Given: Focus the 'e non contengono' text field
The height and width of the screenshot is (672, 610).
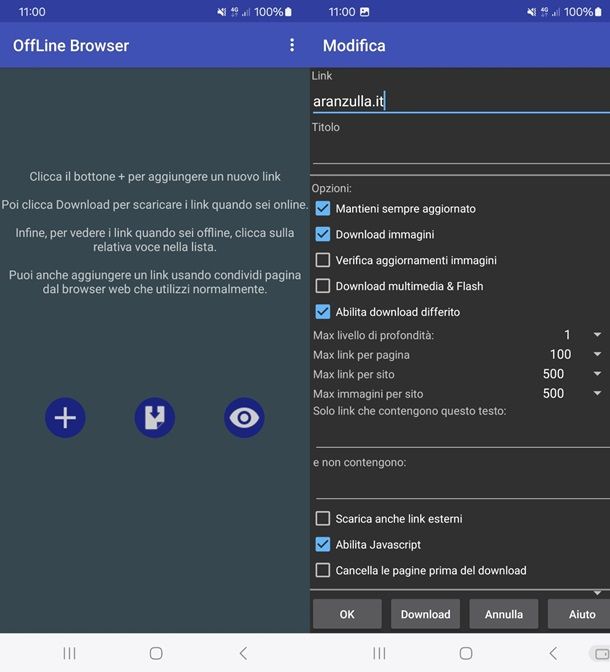Looking at the screenshot, I should point(461,486).
